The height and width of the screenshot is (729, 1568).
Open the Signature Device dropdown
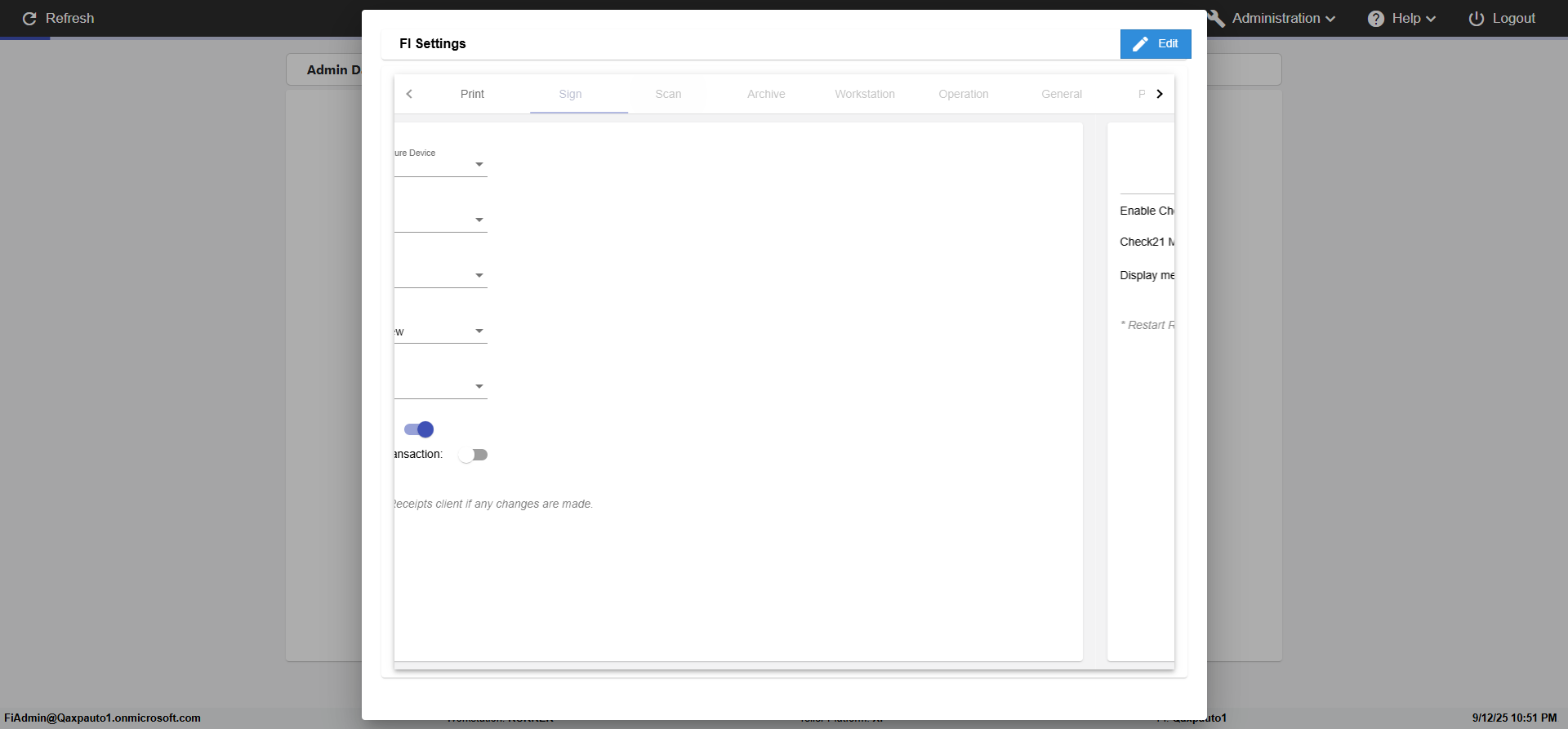441,164
